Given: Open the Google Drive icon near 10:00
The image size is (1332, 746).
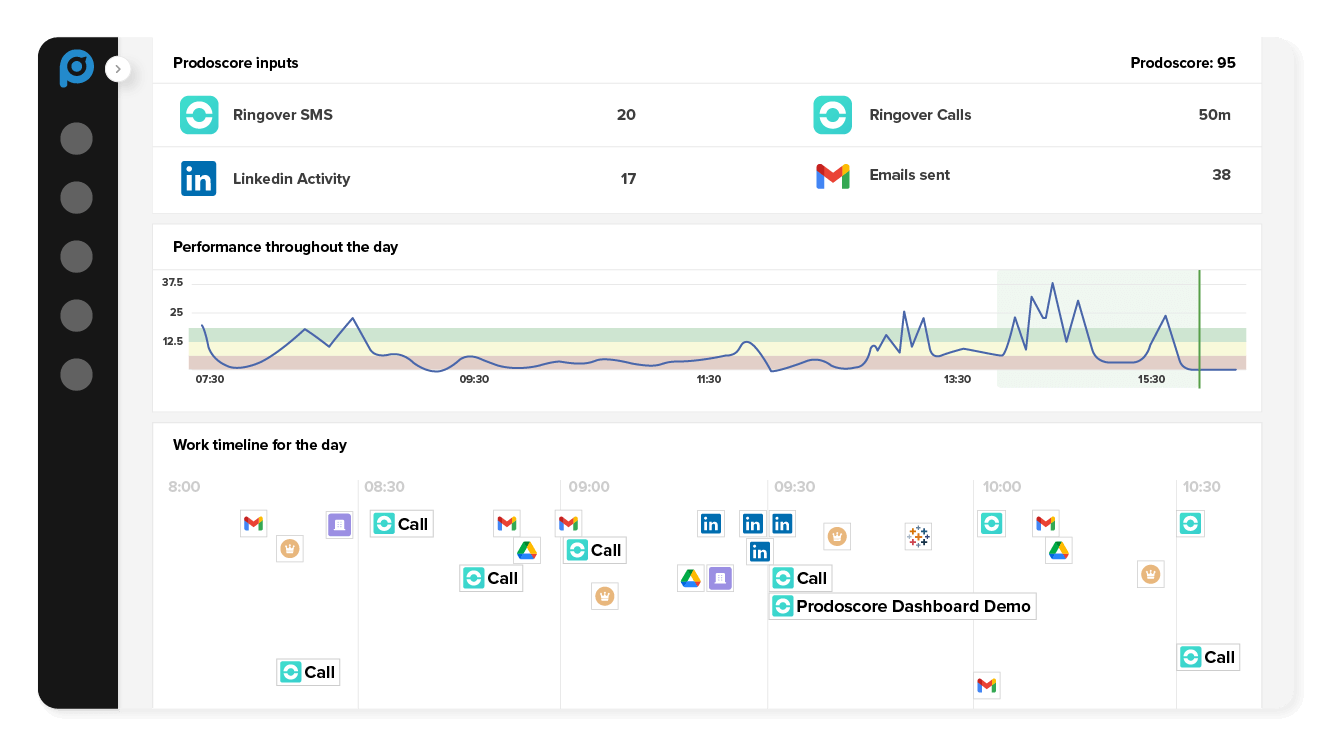Looking at the screenshot, I should click(x=1058, y=550).
